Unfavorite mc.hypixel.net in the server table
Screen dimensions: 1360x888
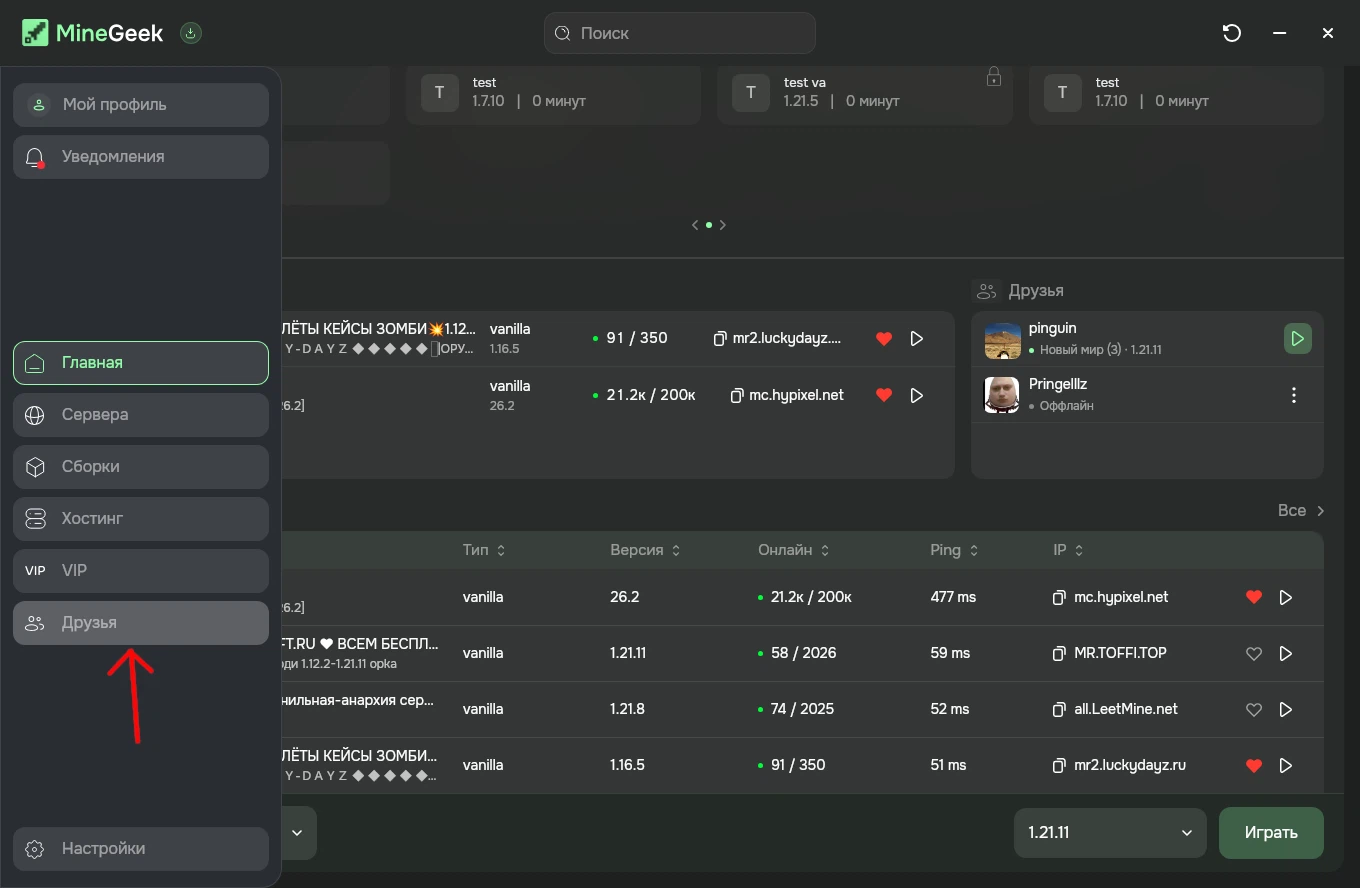1254,597
